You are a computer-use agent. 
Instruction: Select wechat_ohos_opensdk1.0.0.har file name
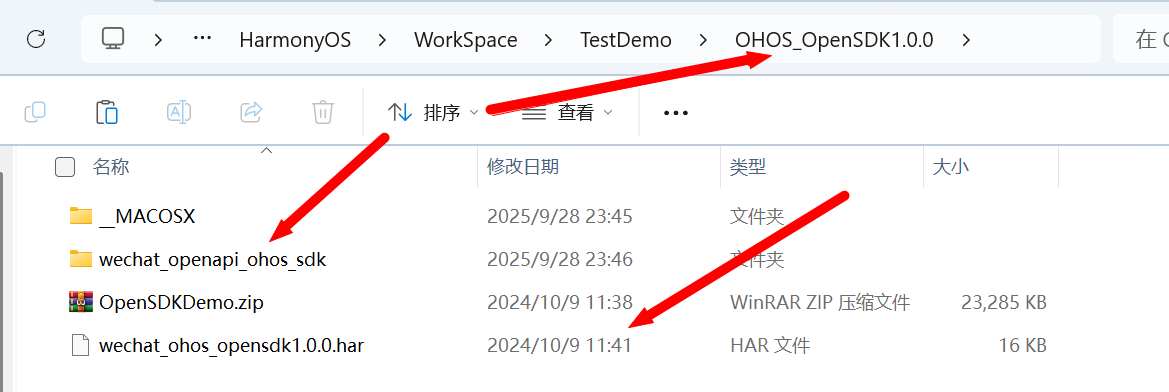(231, 346)
